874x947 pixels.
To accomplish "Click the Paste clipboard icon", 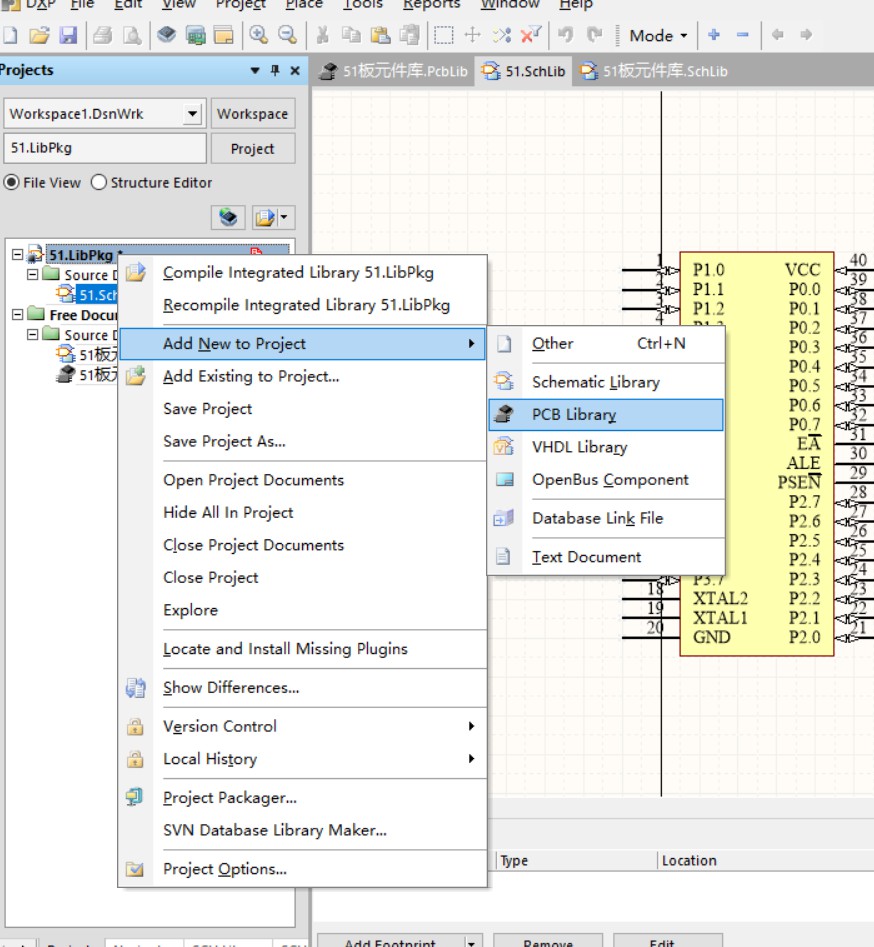I will [x=381, y=35].
